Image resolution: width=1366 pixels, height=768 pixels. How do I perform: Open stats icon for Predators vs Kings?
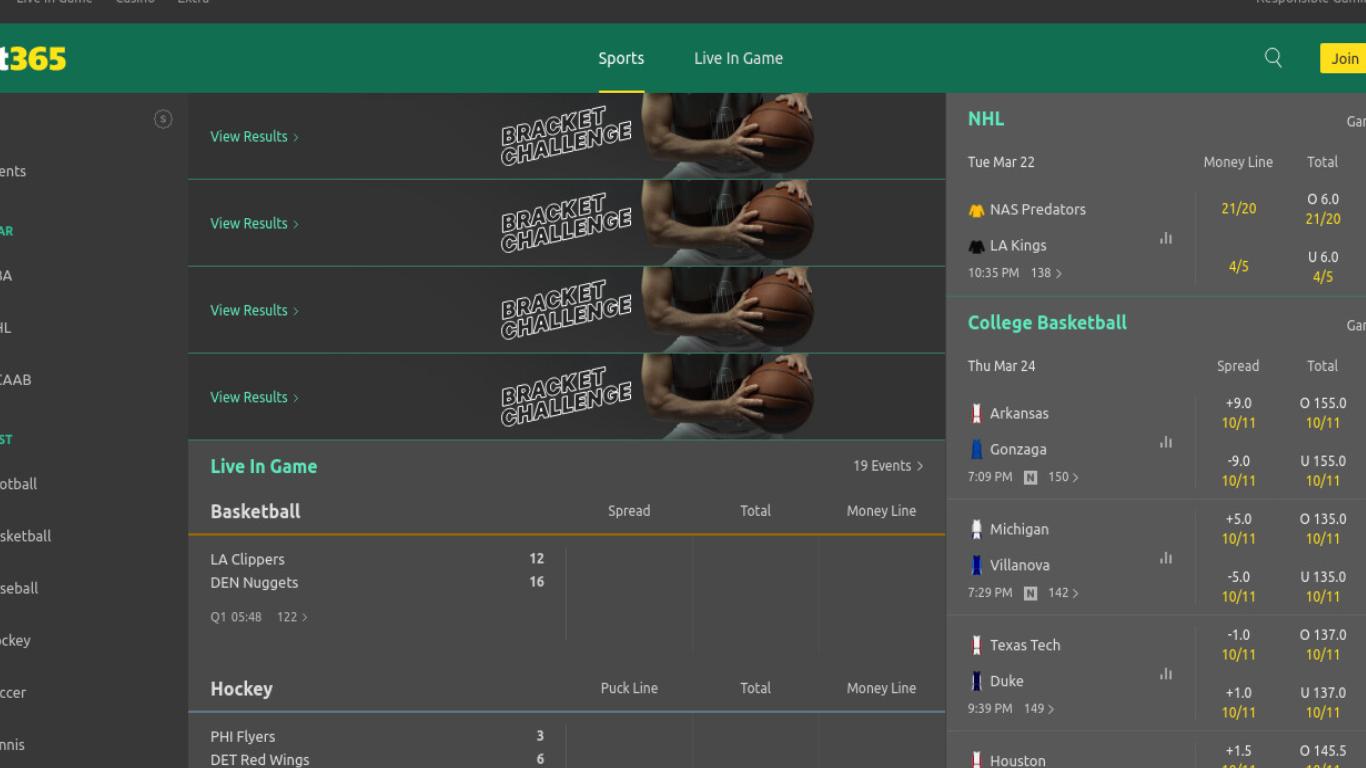click(1166, 238)
